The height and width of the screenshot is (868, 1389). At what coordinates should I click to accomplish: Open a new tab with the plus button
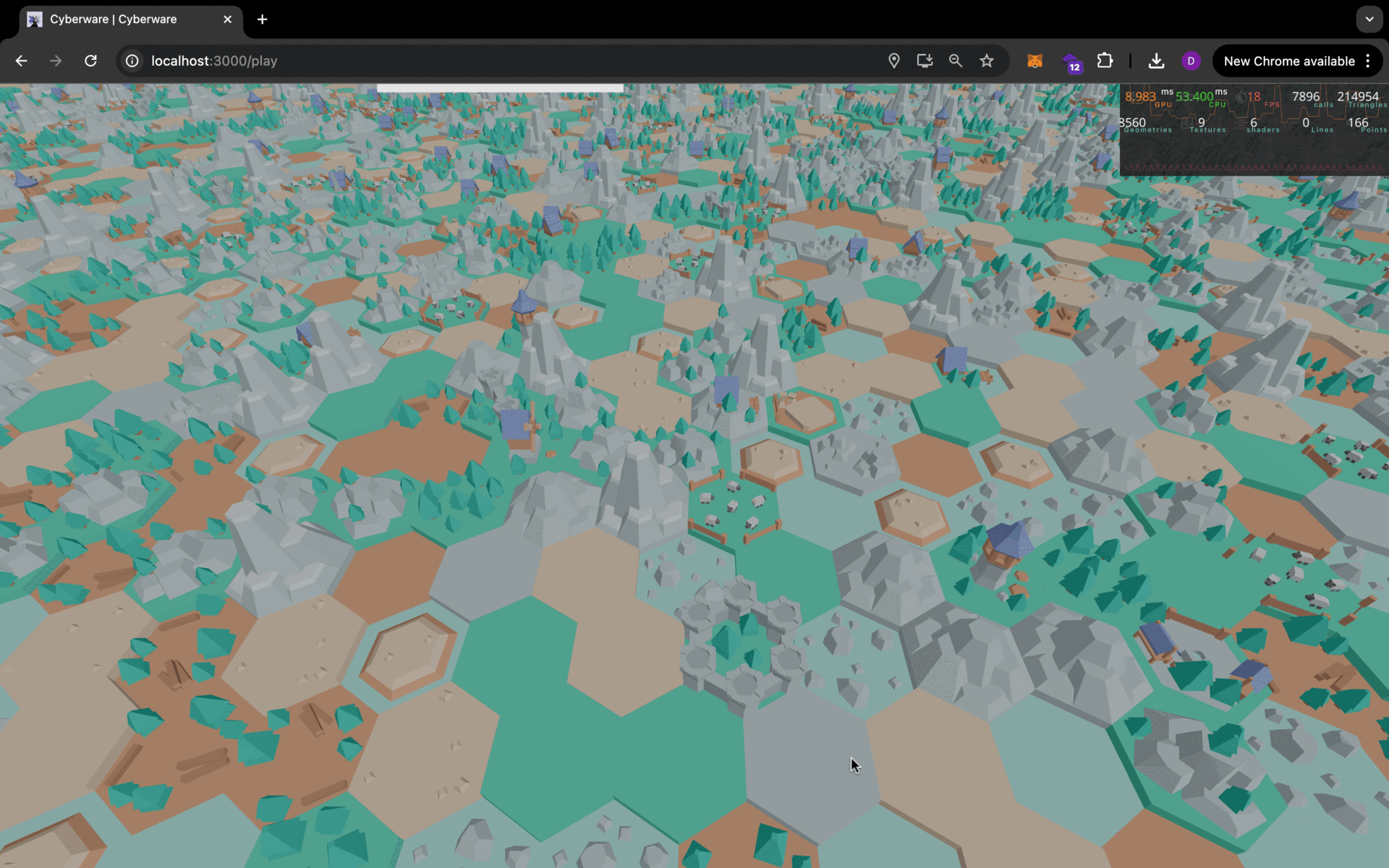(262, 20)
